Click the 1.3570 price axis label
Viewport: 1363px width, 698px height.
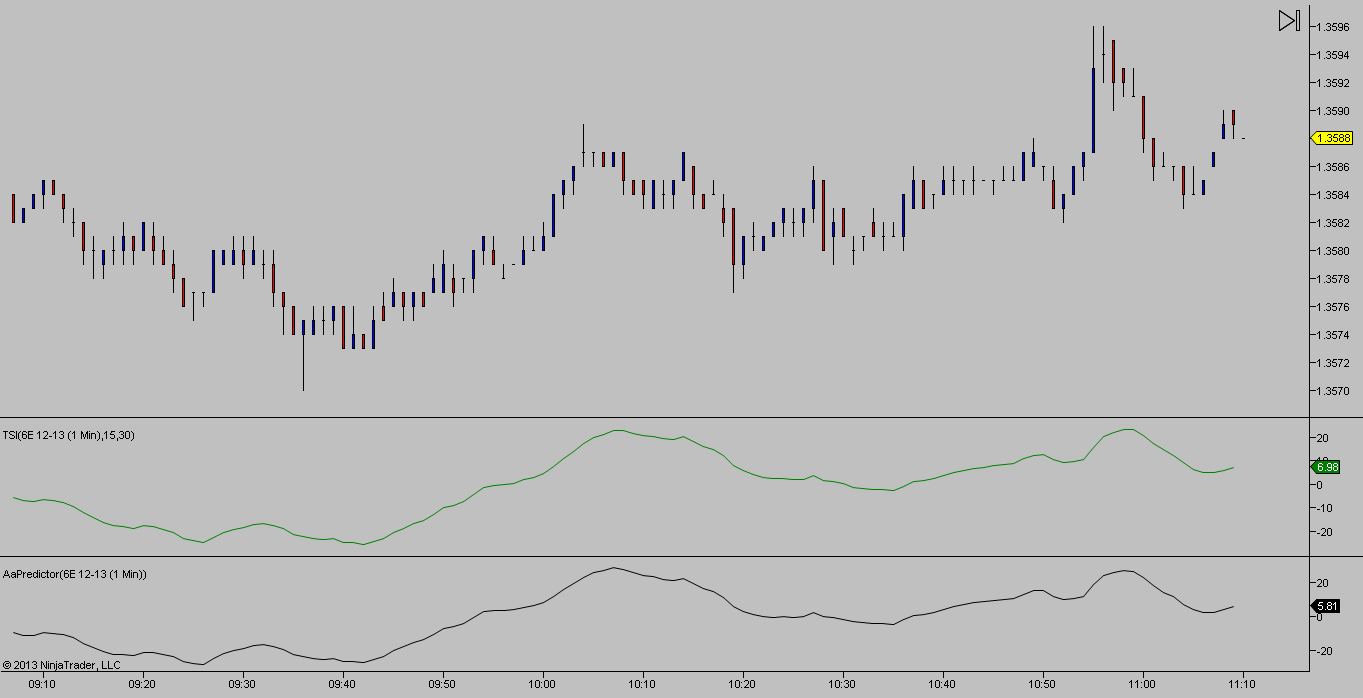(x=1335, y=391)
